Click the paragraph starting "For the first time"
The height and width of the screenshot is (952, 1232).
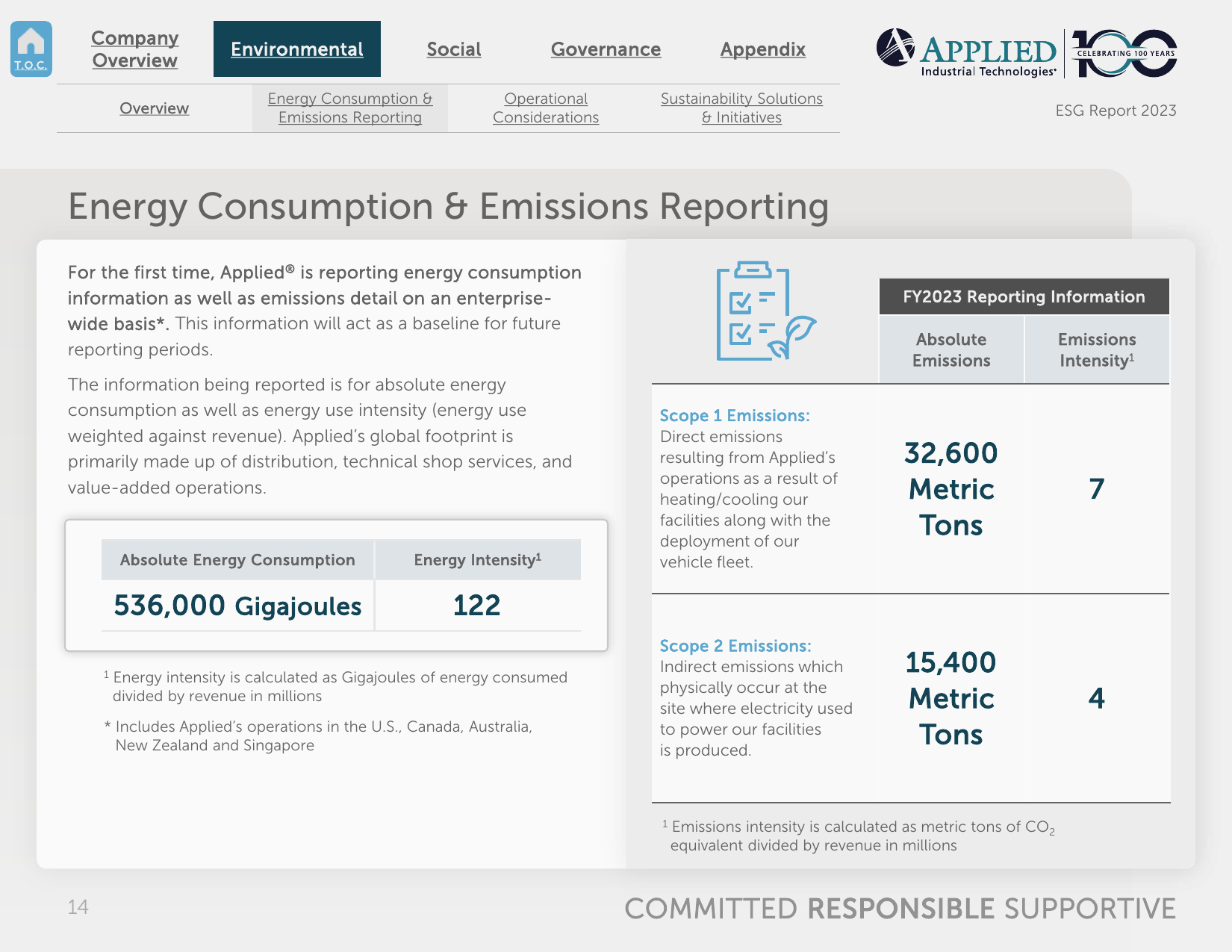click(325, 311)
